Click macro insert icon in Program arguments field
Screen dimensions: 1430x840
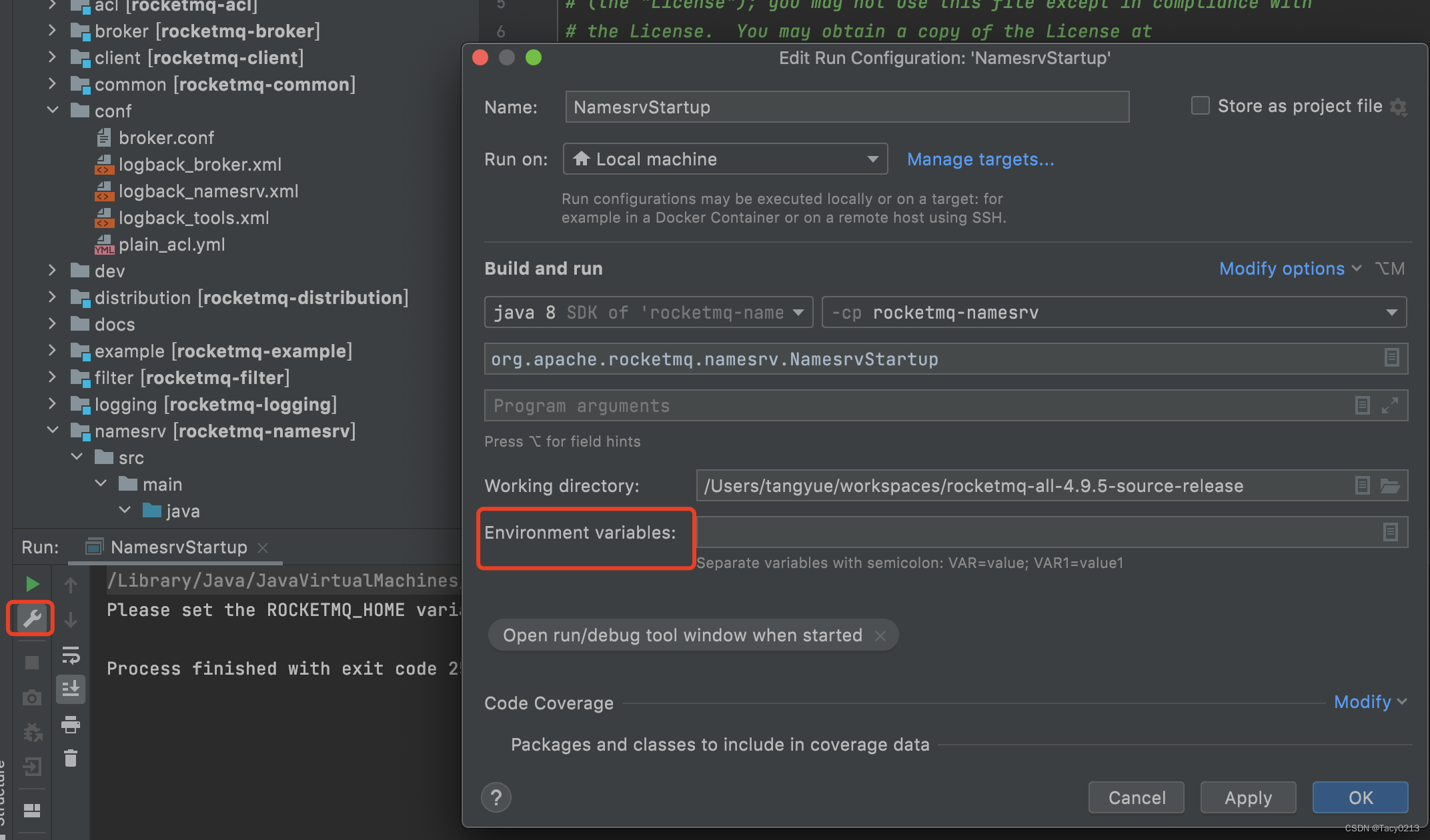pos(1362,405)
